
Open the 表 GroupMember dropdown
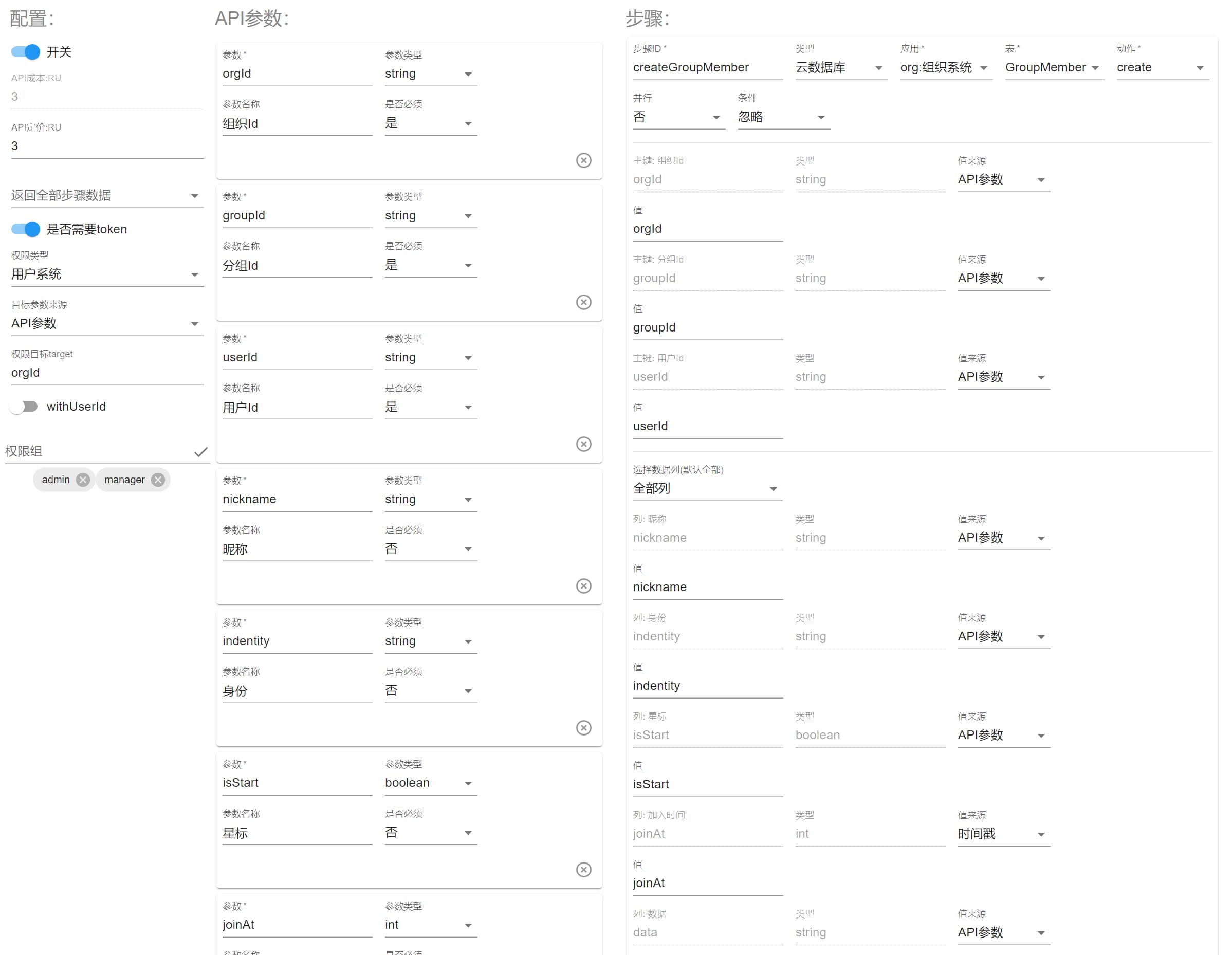(x=1054, y=68)
